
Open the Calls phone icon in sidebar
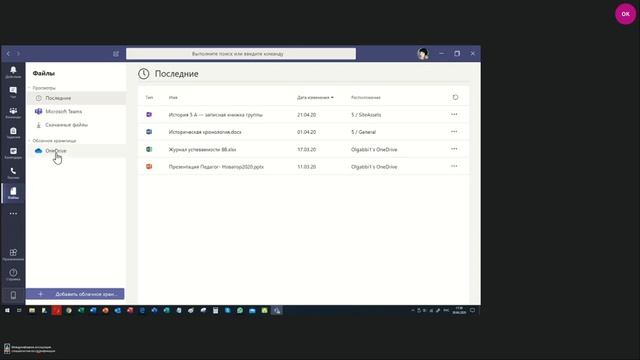(13, 173)
